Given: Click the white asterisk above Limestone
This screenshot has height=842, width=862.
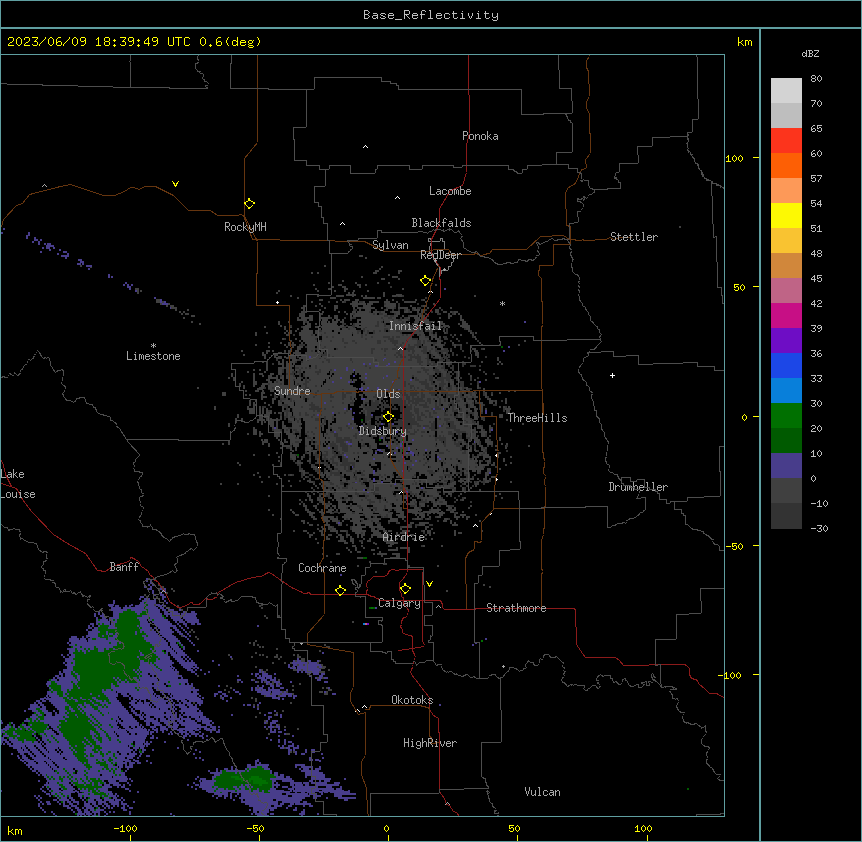Looking at the screenshot, I should 153,346.
